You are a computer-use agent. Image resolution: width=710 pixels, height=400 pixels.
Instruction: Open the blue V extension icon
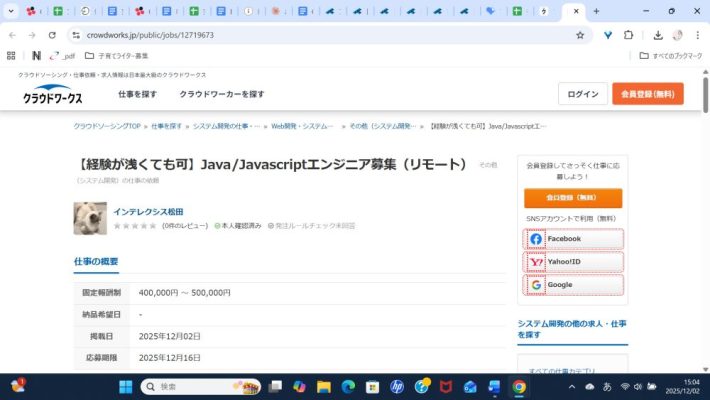(608, 35)
